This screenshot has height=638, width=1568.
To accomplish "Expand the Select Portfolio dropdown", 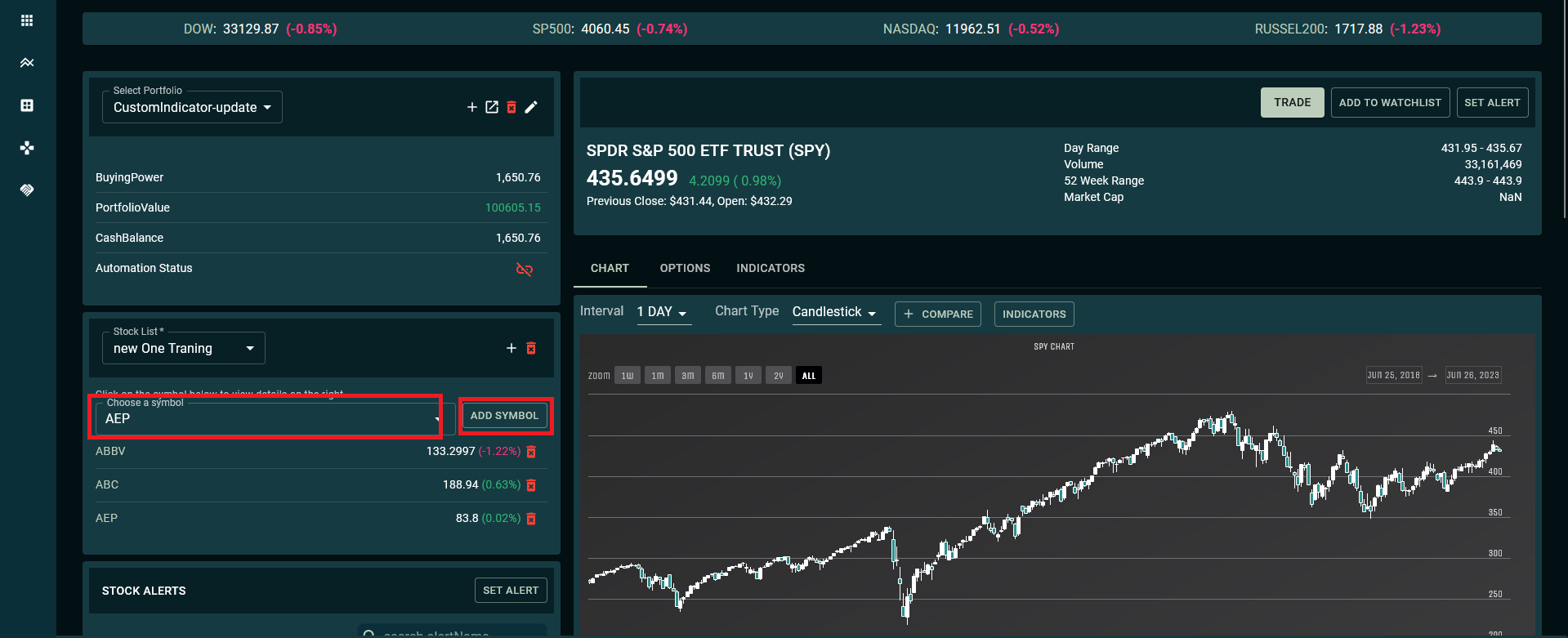I will 192,107.
